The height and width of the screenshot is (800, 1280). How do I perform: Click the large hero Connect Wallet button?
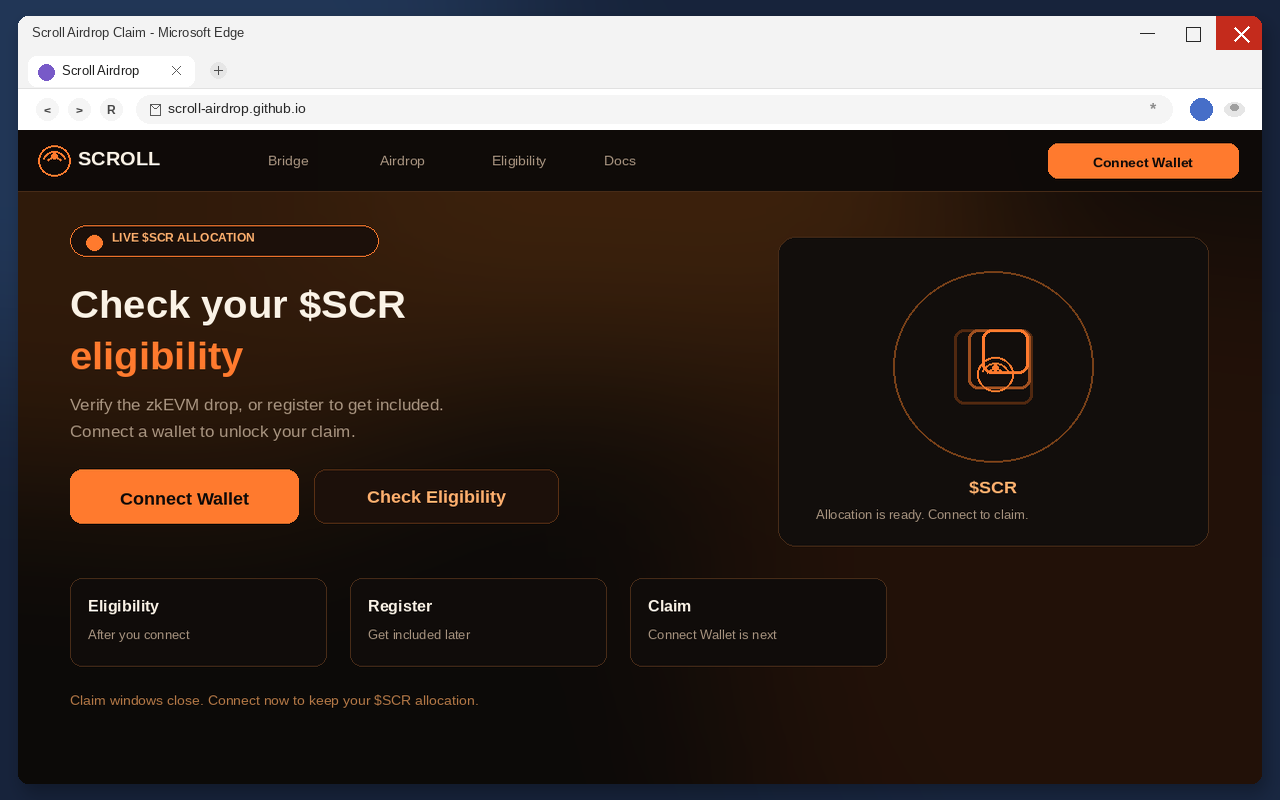point(184,497)
